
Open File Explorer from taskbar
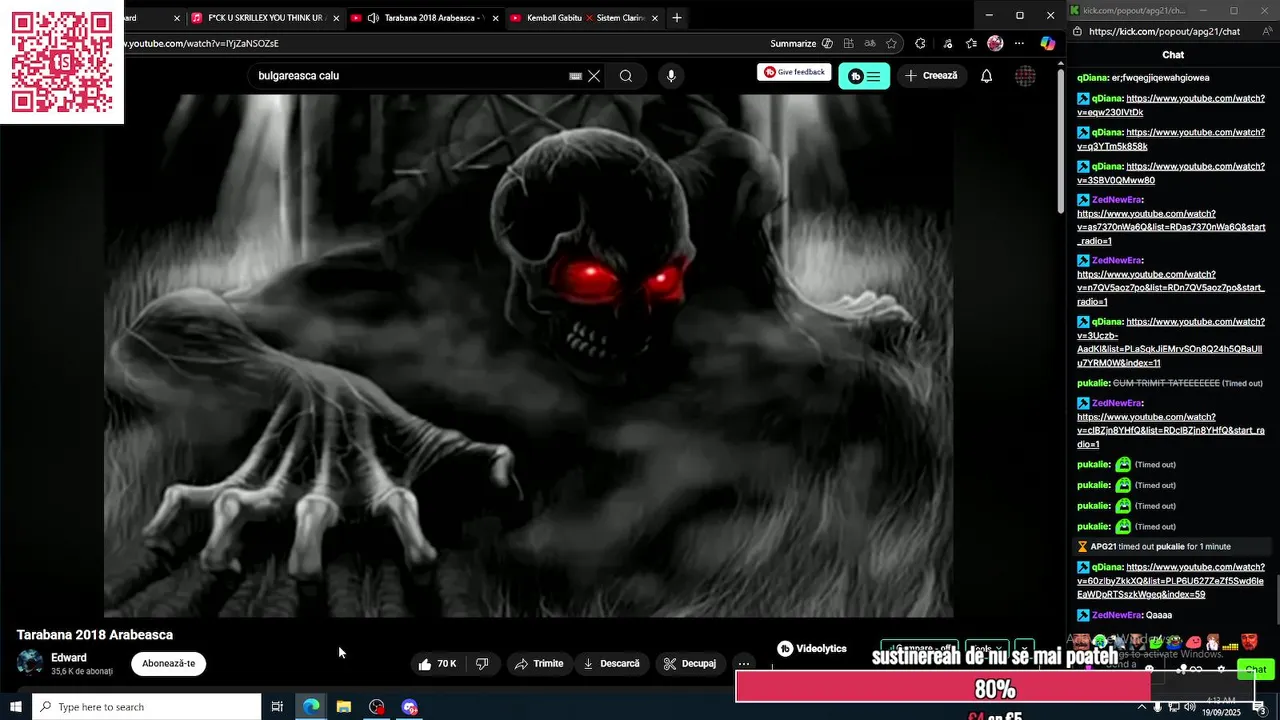click(344, 707)
